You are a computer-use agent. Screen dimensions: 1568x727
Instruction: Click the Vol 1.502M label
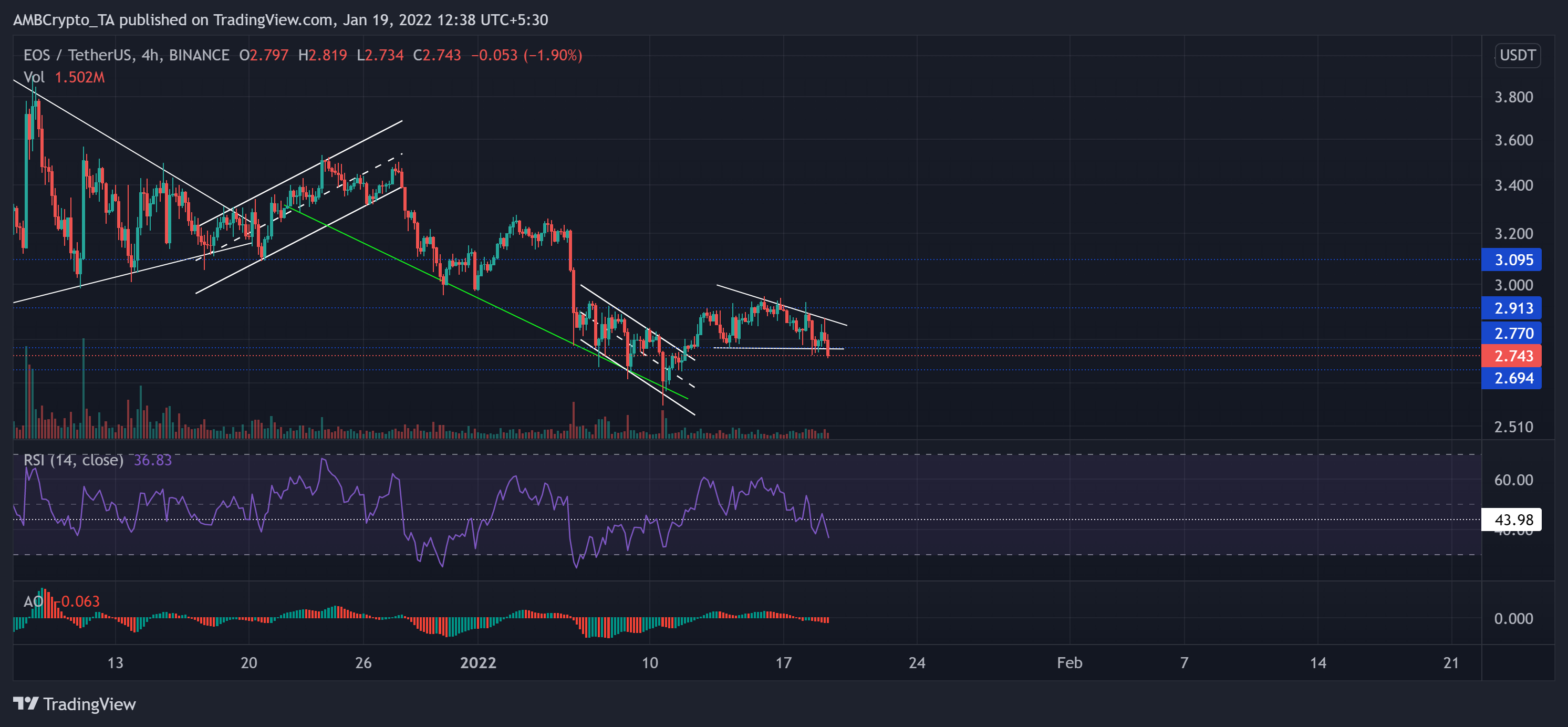pos(64,77)
